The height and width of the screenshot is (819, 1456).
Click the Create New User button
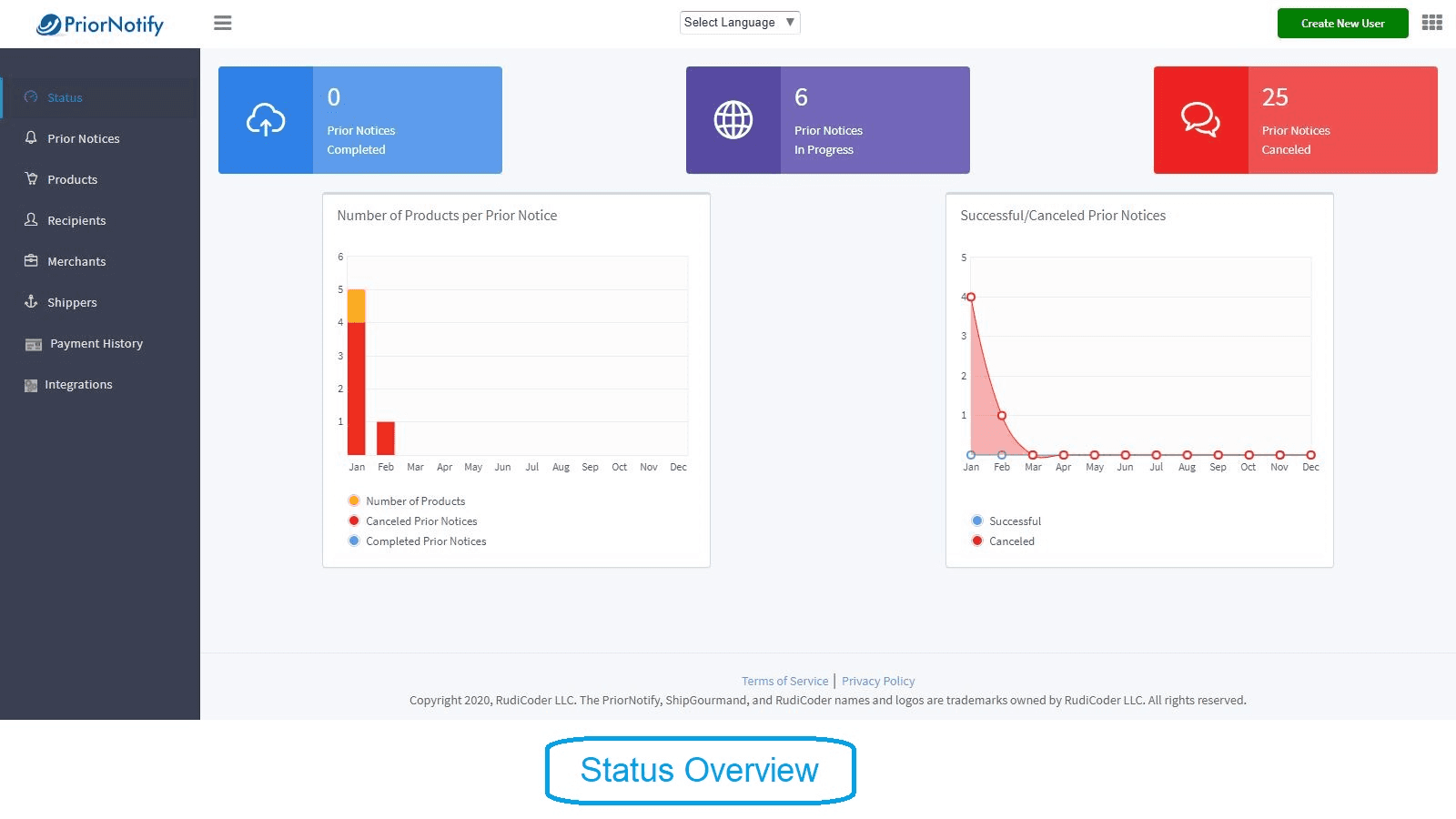(x=1342, y=23)
